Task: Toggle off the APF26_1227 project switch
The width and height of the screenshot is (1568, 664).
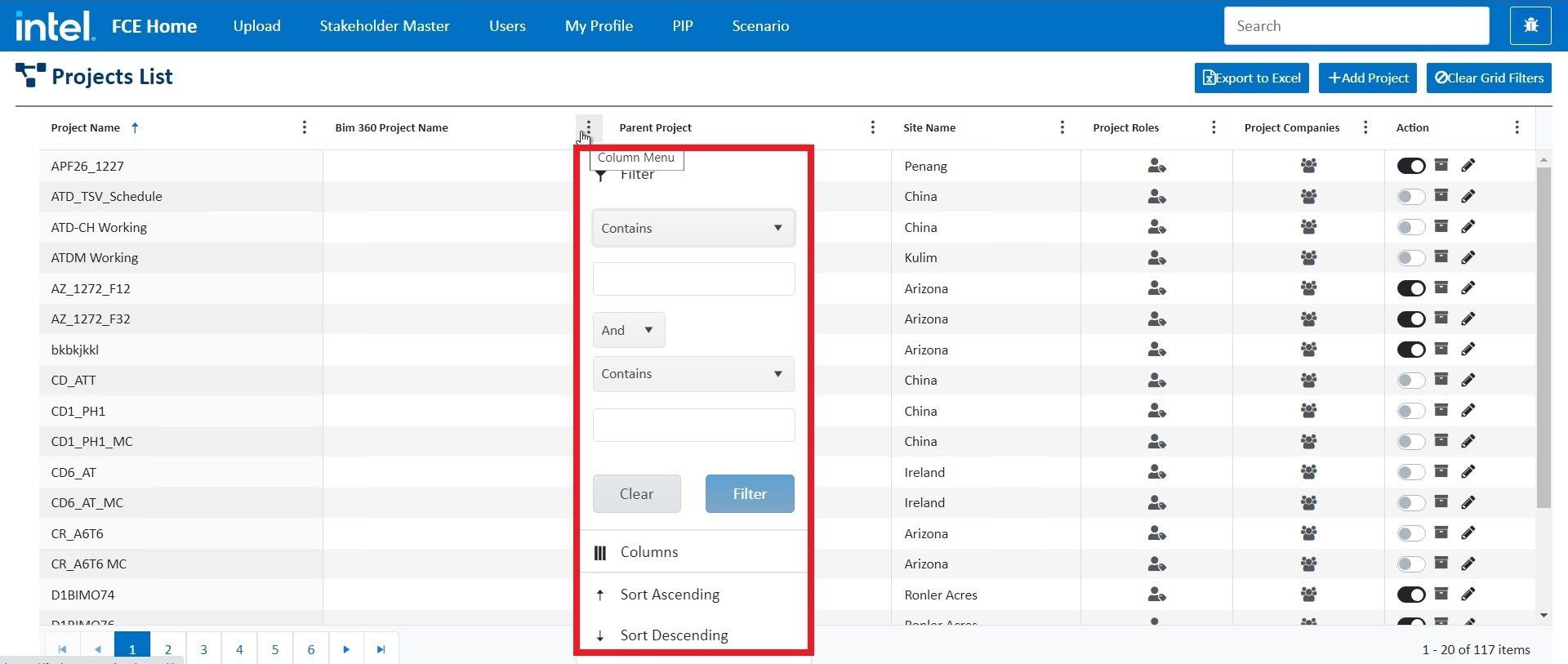Action: tap(1410, 166)
